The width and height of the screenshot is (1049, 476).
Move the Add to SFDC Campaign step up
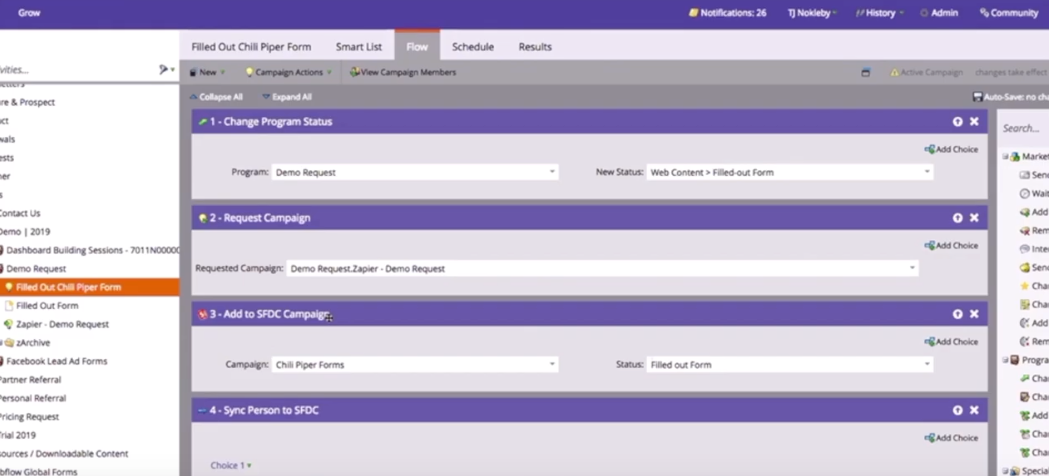957,314
